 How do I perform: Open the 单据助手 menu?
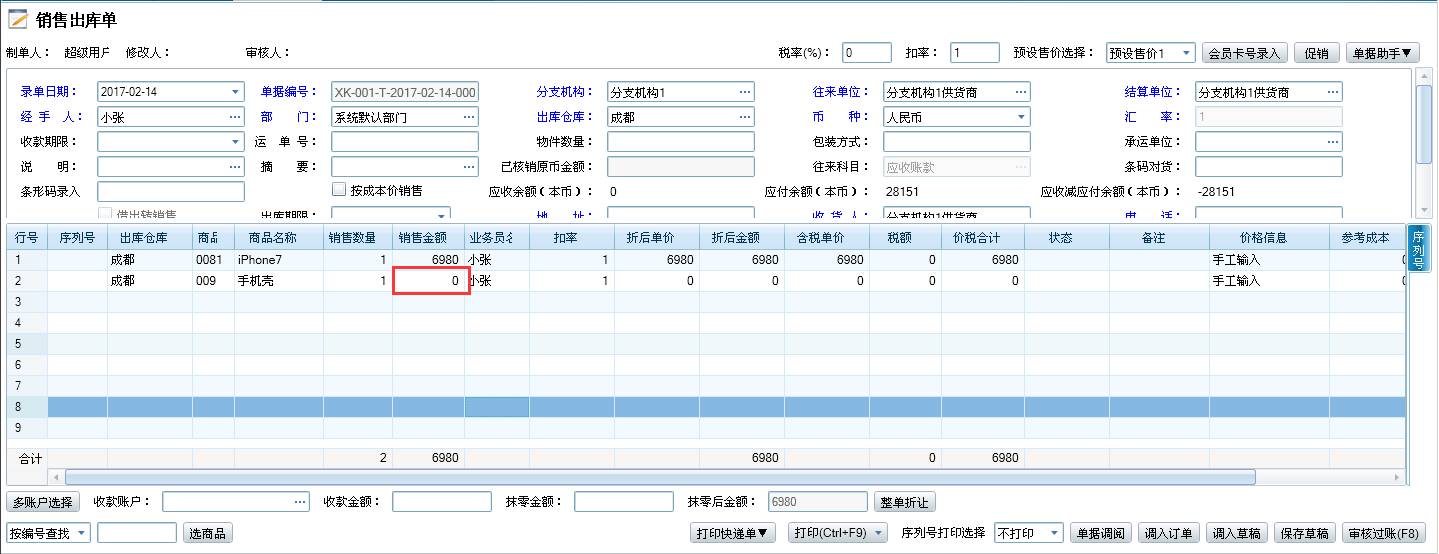tap(1383, 53)
